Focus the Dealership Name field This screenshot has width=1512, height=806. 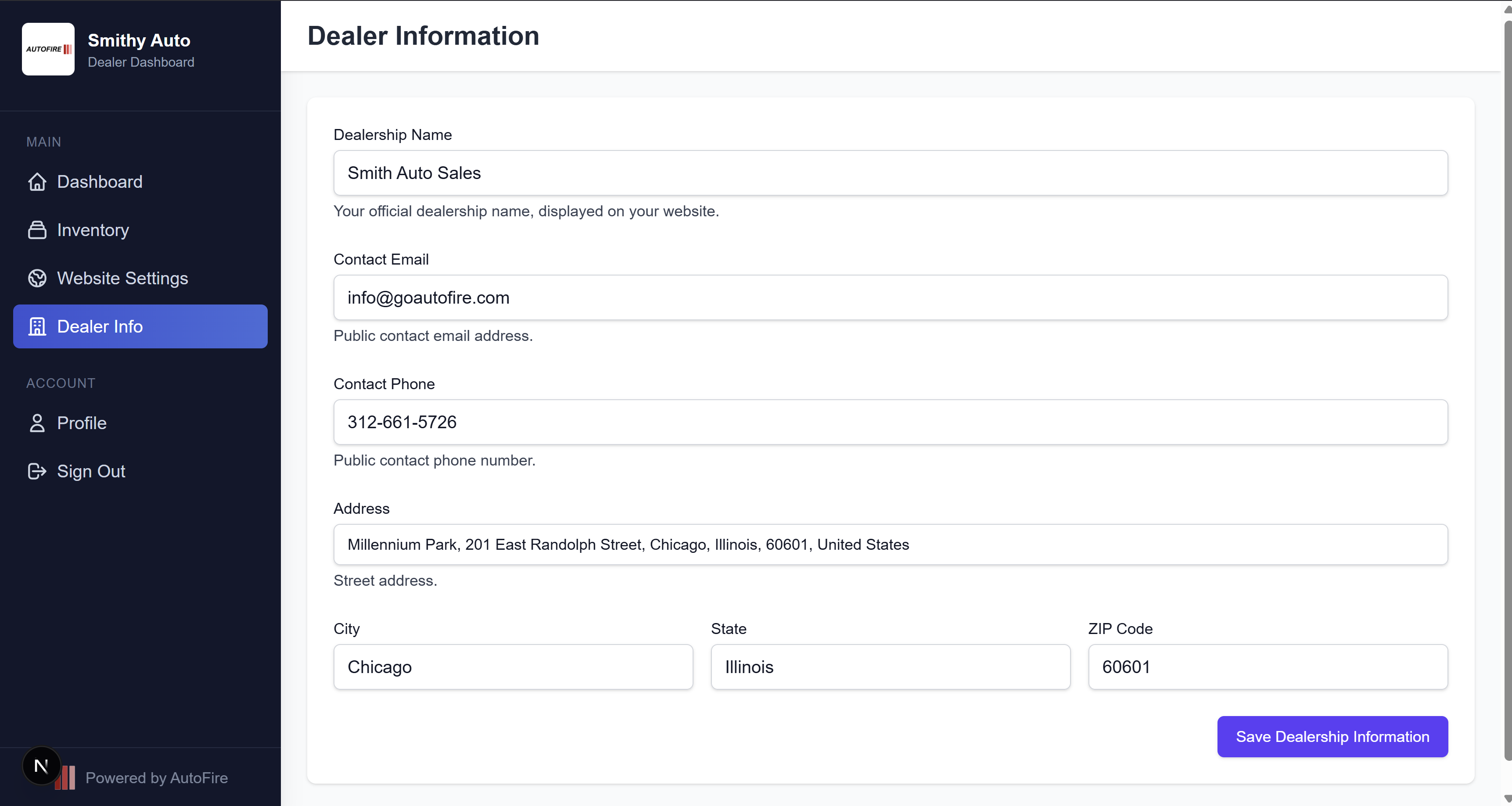(x=890, y=173)
